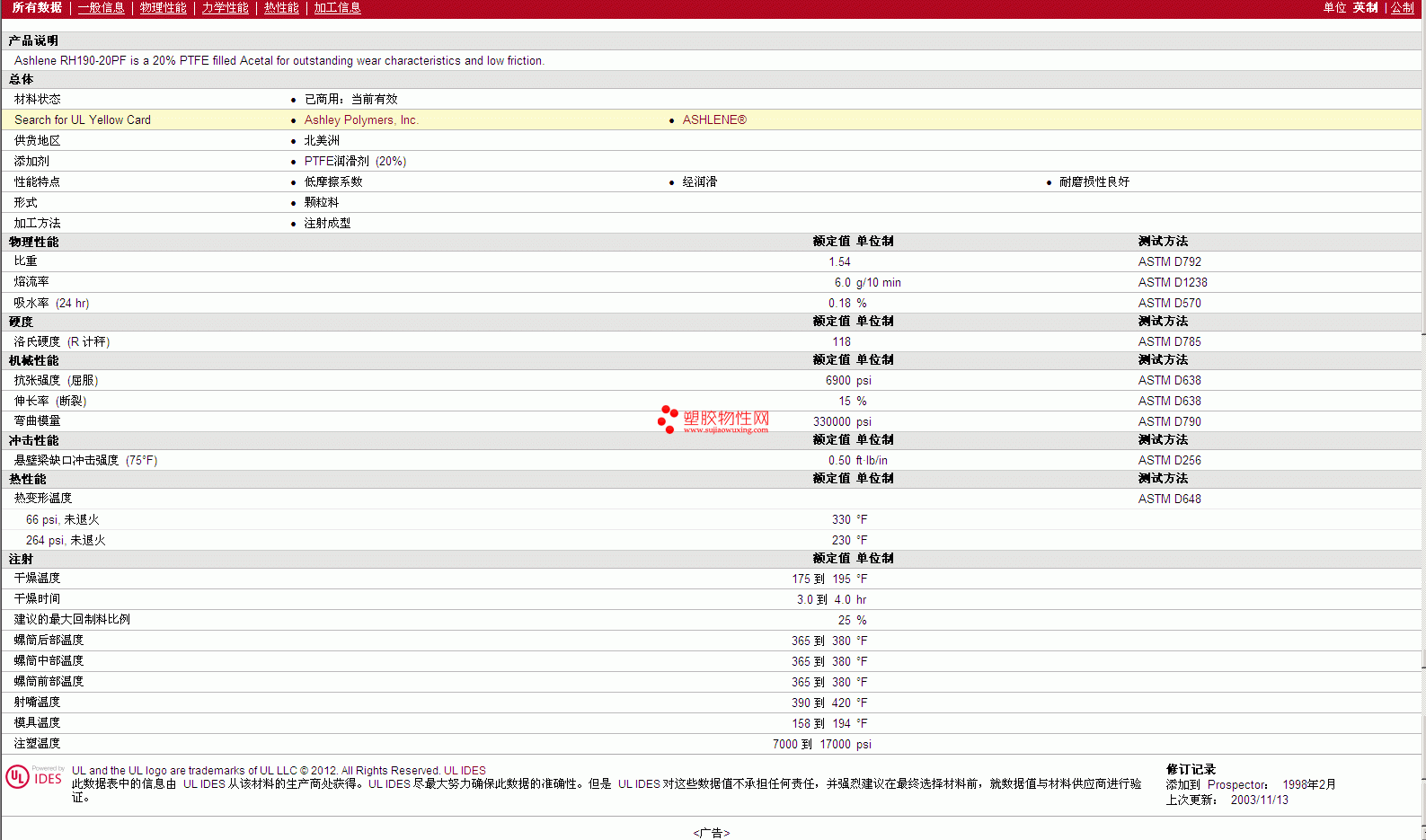Image resolution: width=1426 pixels, height=840 pixels.
Task: Click the processing method 注射成型
Action: [x=327, y=224]
